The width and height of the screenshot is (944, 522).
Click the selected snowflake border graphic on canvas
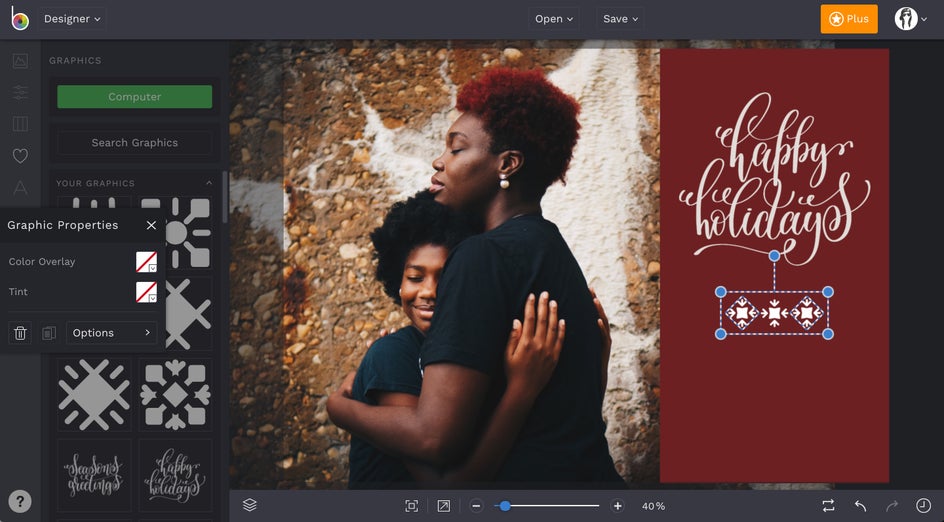pyautogui.click(x=774, y=313)
